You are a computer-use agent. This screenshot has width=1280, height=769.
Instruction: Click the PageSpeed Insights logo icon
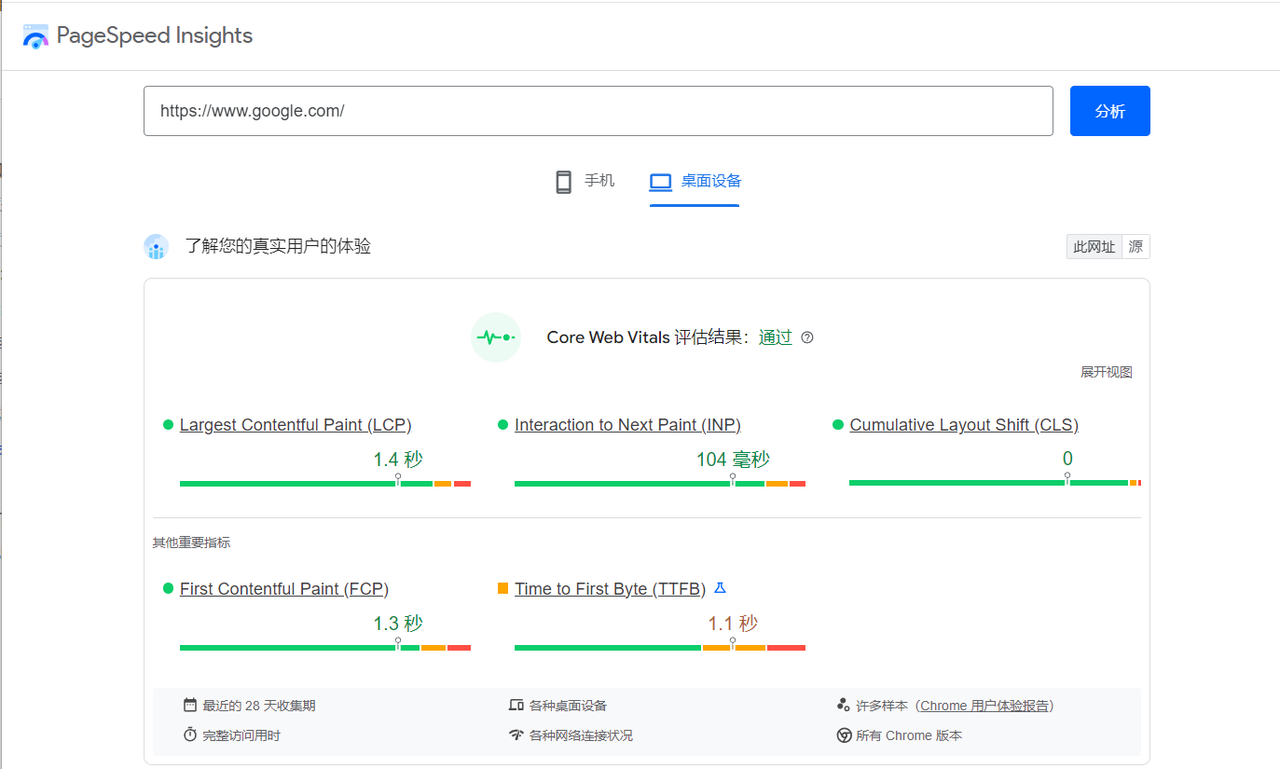35,37
